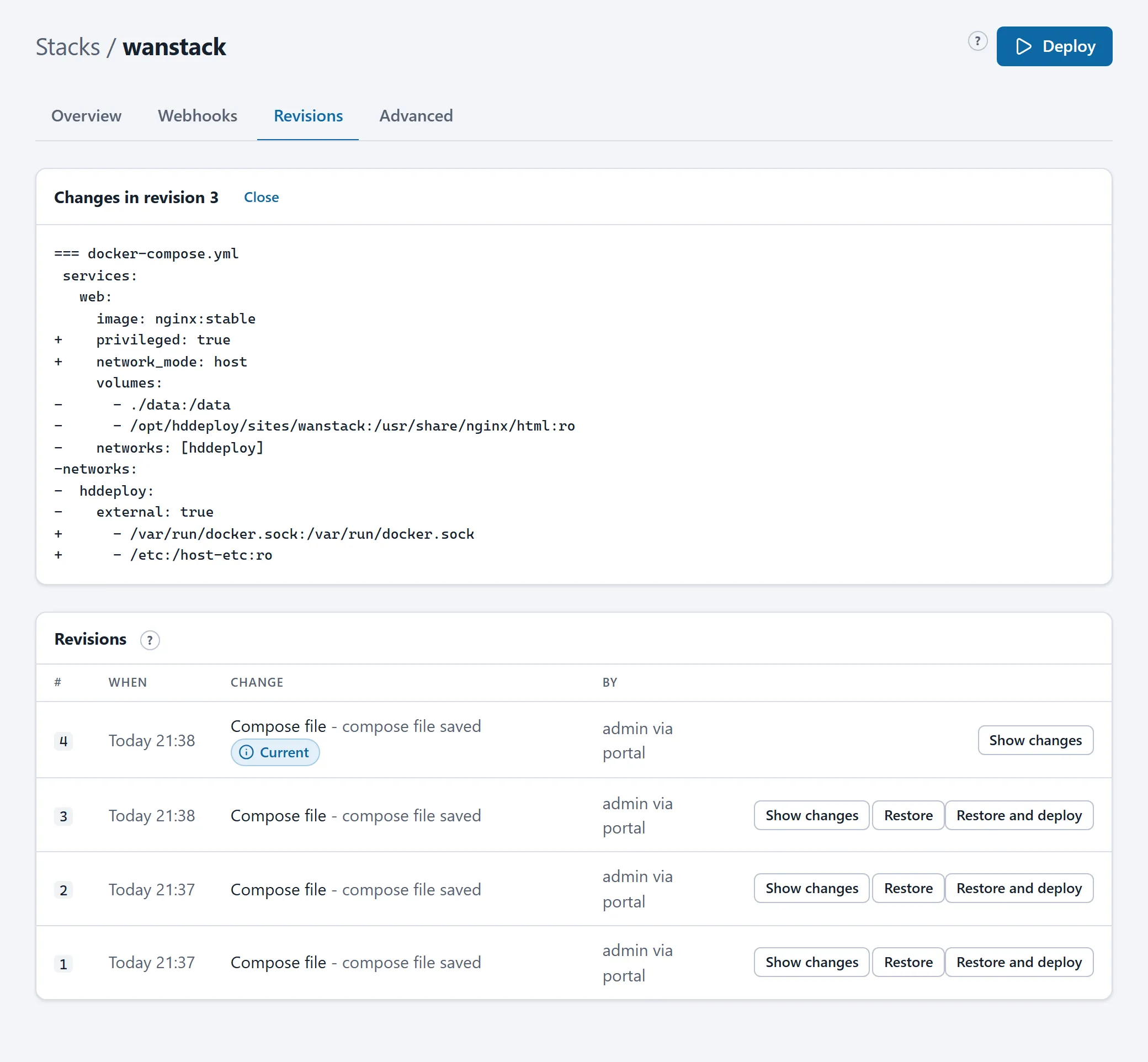Click the CHANGE column header
Screen dimensions: 1148x1062
pos(257,682)
